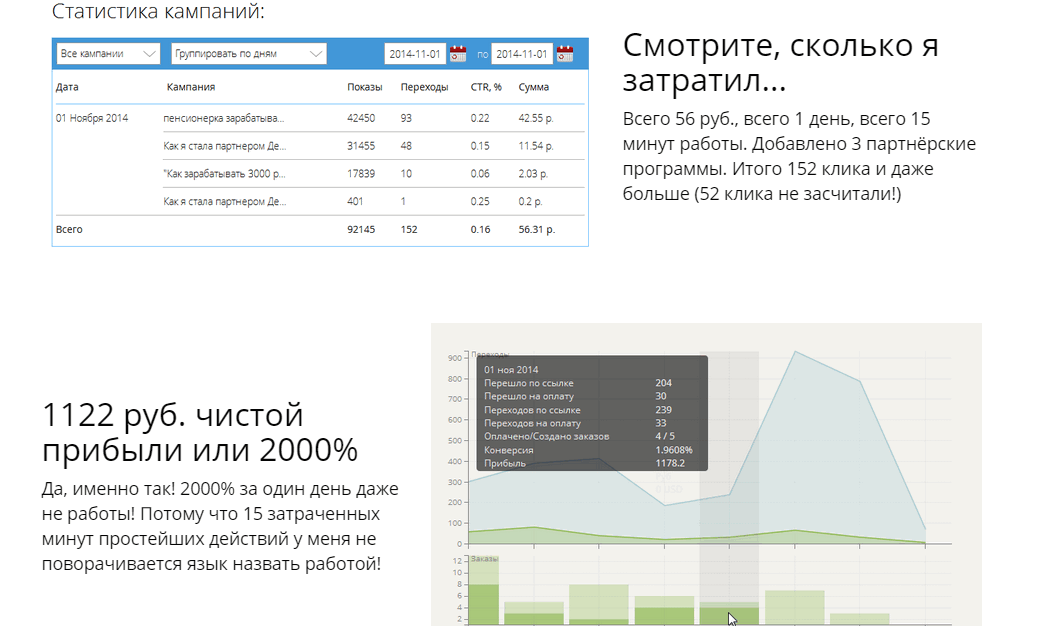Click the '1122 руб. чистой прибыли' heading
The width and height of the screenshot is (1058, 626).
[200, 432]
